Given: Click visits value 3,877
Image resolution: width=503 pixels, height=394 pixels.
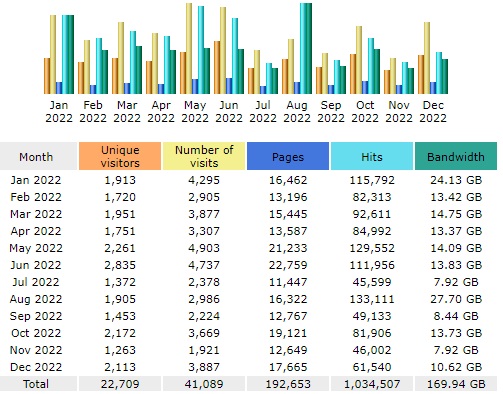Looking at the screenshot, I should tap(204, 214).
